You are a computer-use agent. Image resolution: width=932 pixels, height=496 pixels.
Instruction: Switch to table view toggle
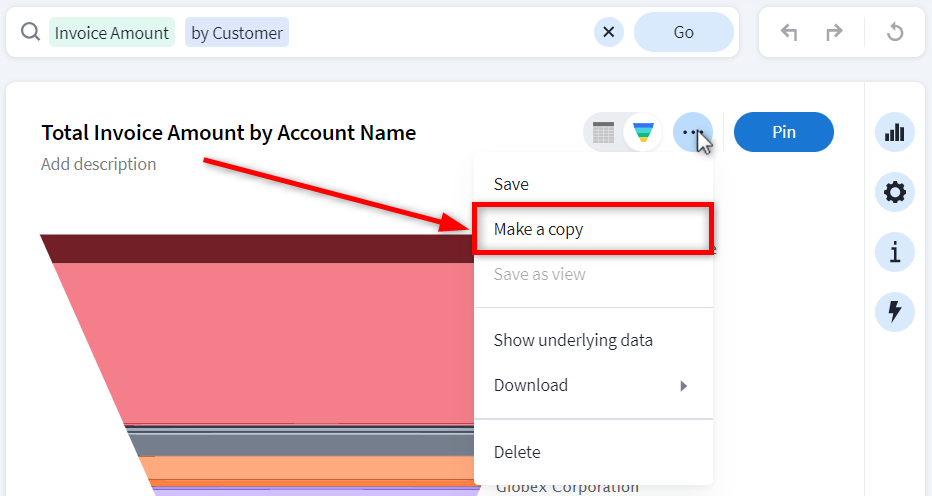click(x=603, y=132)
